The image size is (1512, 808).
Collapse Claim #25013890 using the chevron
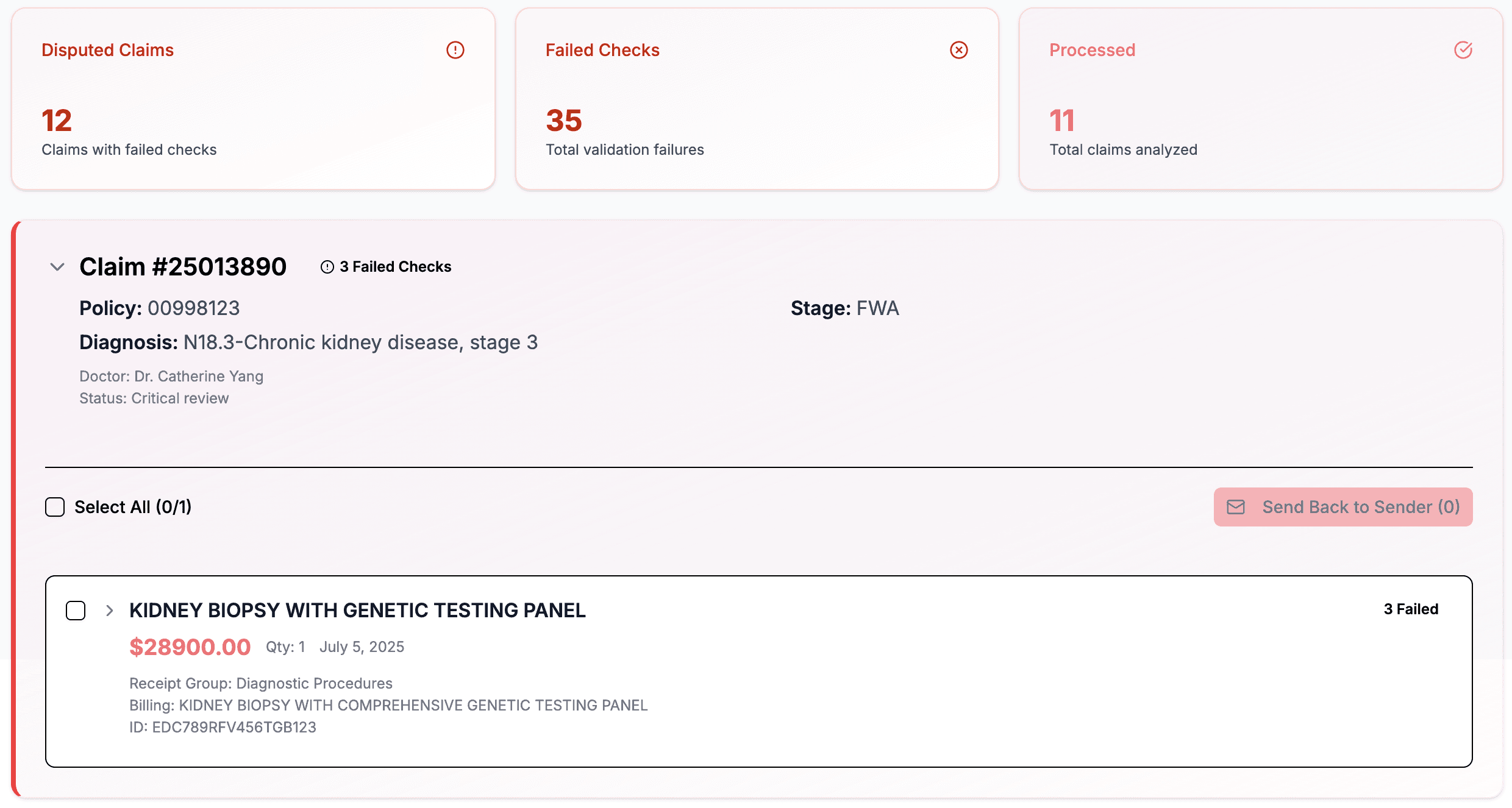[x=57, y=267]
